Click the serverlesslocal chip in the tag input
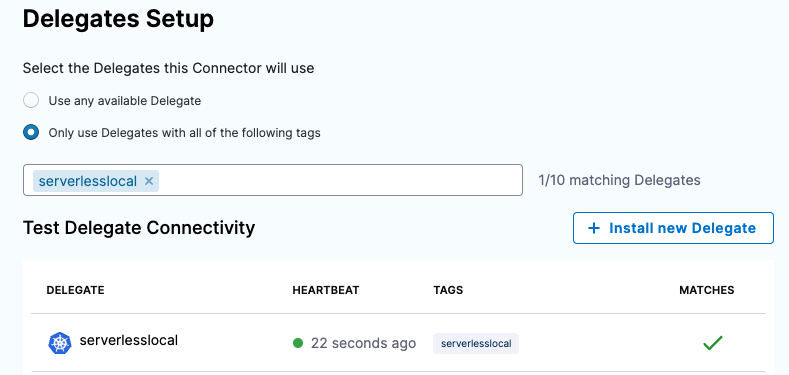Viewport: 789px width, 375px height. tap(88, 181)
